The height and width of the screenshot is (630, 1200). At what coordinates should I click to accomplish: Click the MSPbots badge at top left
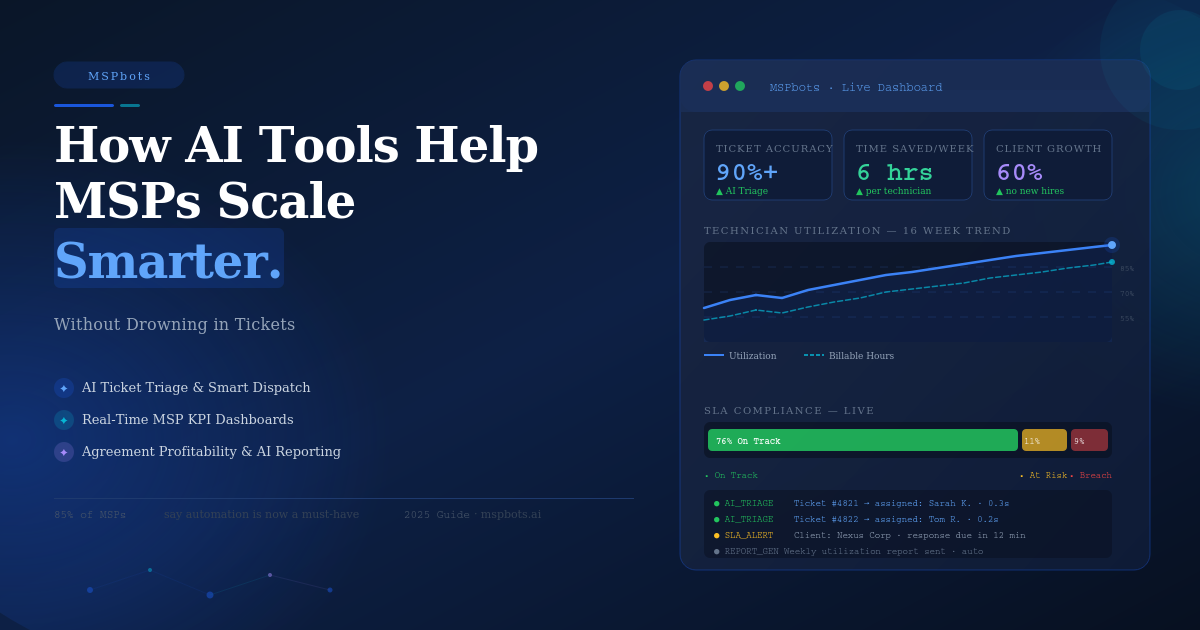coord(119,76)
